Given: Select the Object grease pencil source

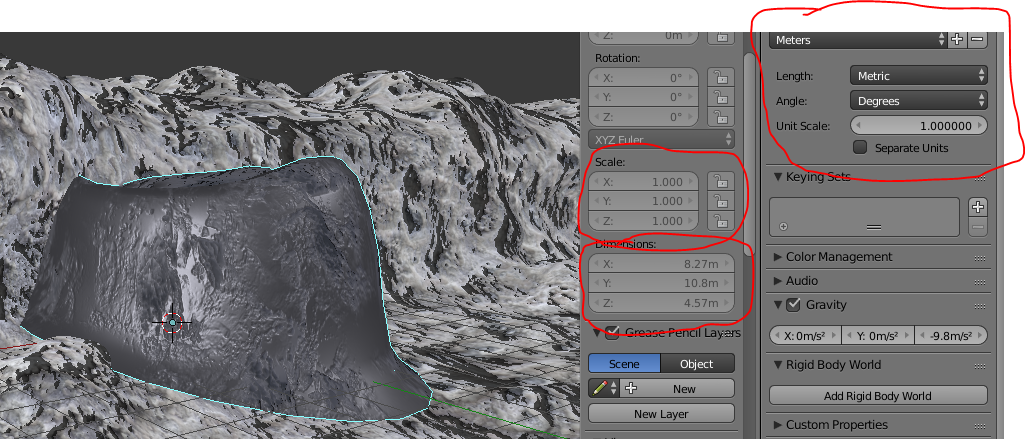Looking at the screenshot, I should point(697,364).
